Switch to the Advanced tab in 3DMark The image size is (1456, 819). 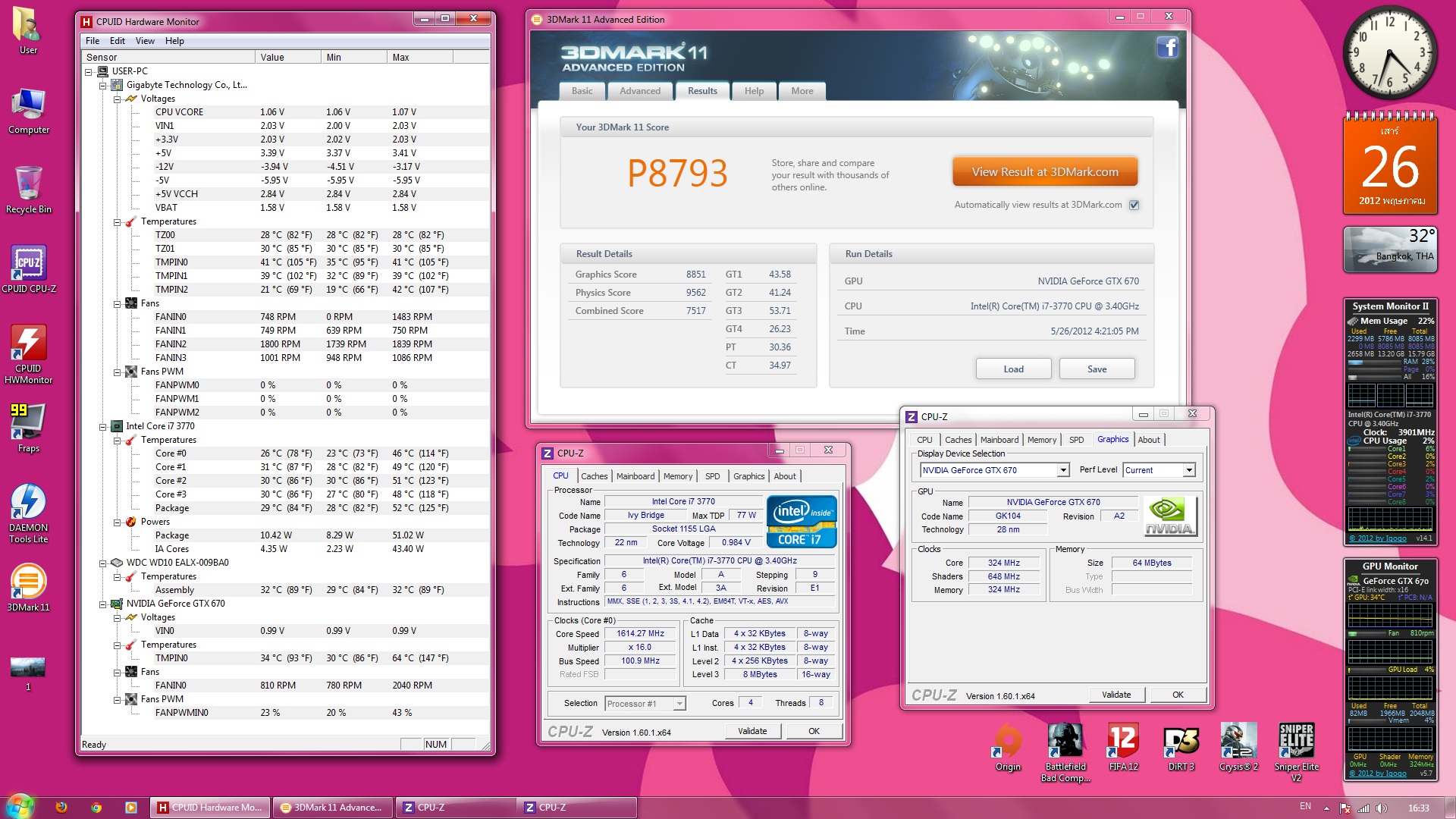click(639, 91)
